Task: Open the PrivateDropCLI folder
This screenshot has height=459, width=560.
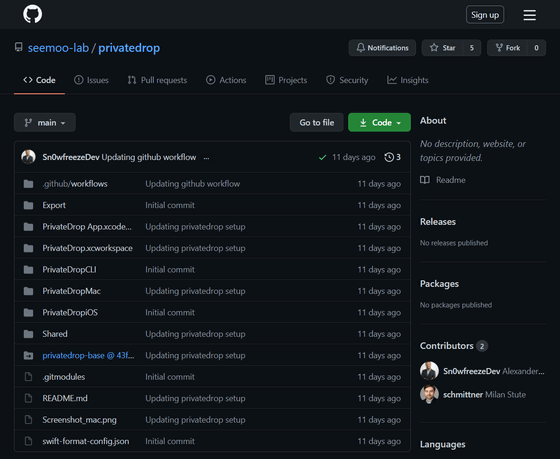Action: coord(69,270)
